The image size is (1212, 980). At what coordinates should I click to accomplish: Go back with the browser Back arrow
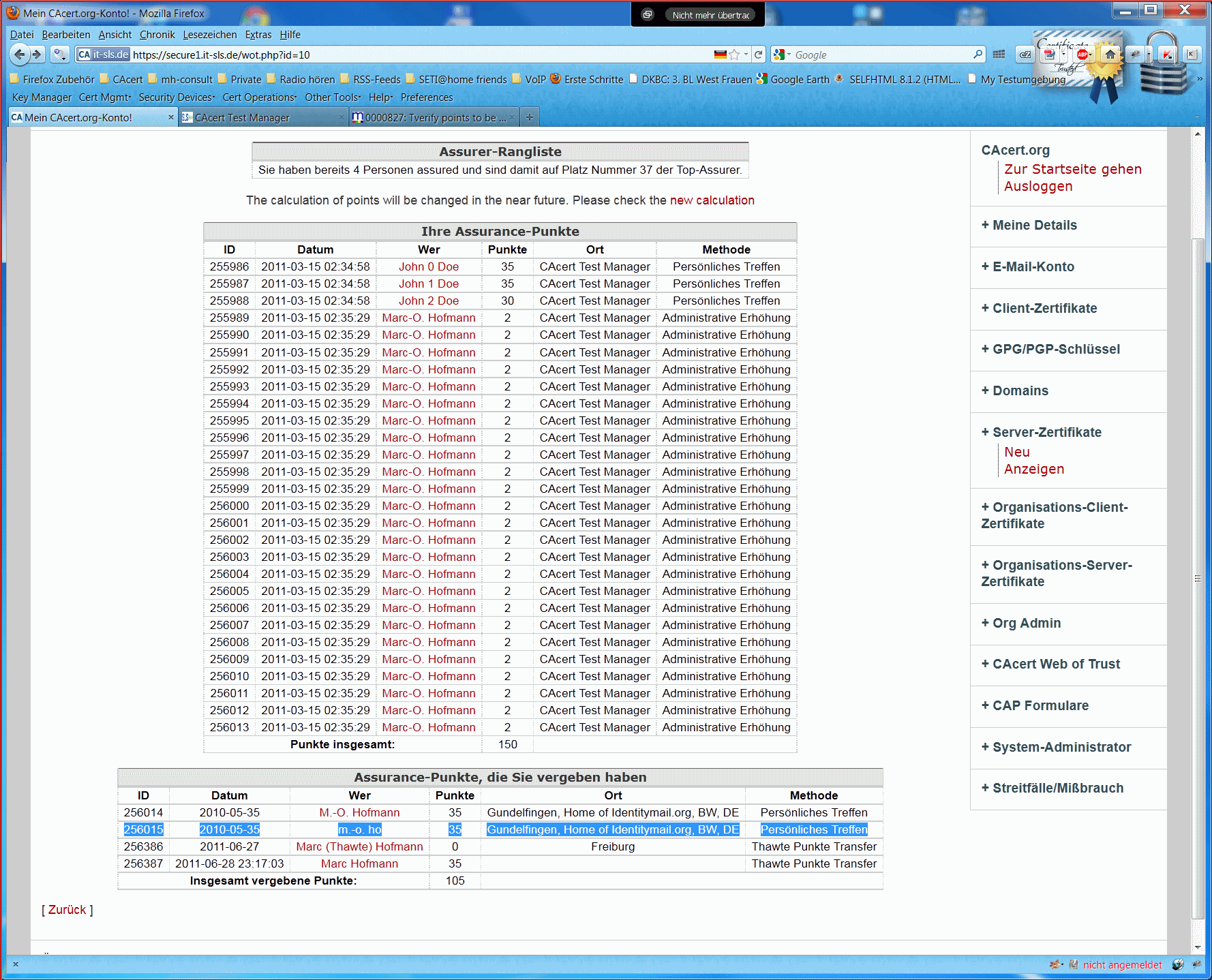coord(20,55)
